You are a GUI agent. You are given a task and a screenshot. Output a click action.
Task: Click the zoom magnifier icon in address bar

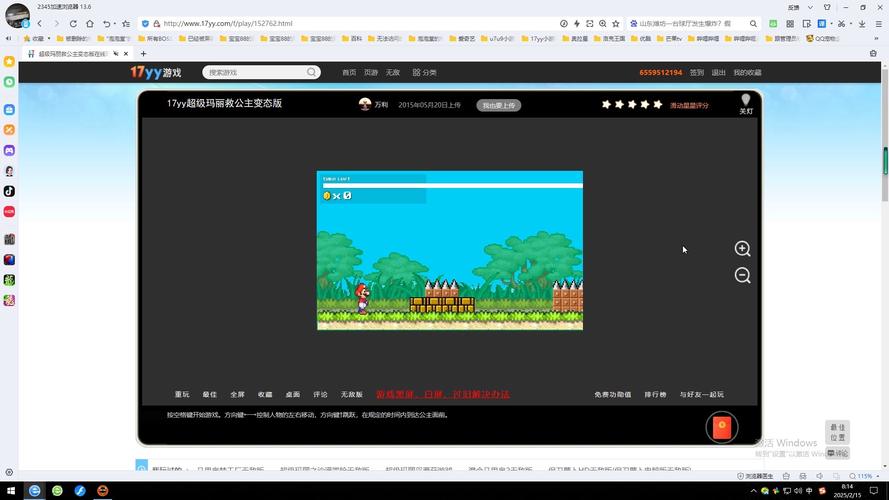(x=603, y=24)
